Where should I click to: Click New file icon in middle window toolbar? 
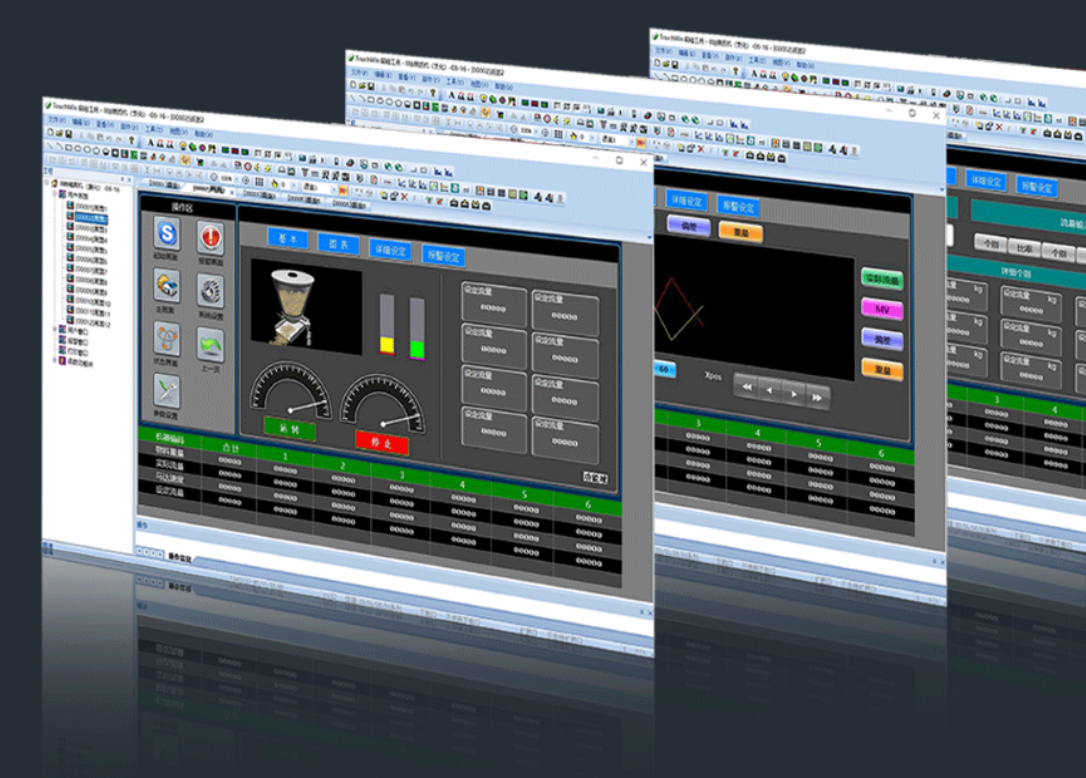point(353,85)
